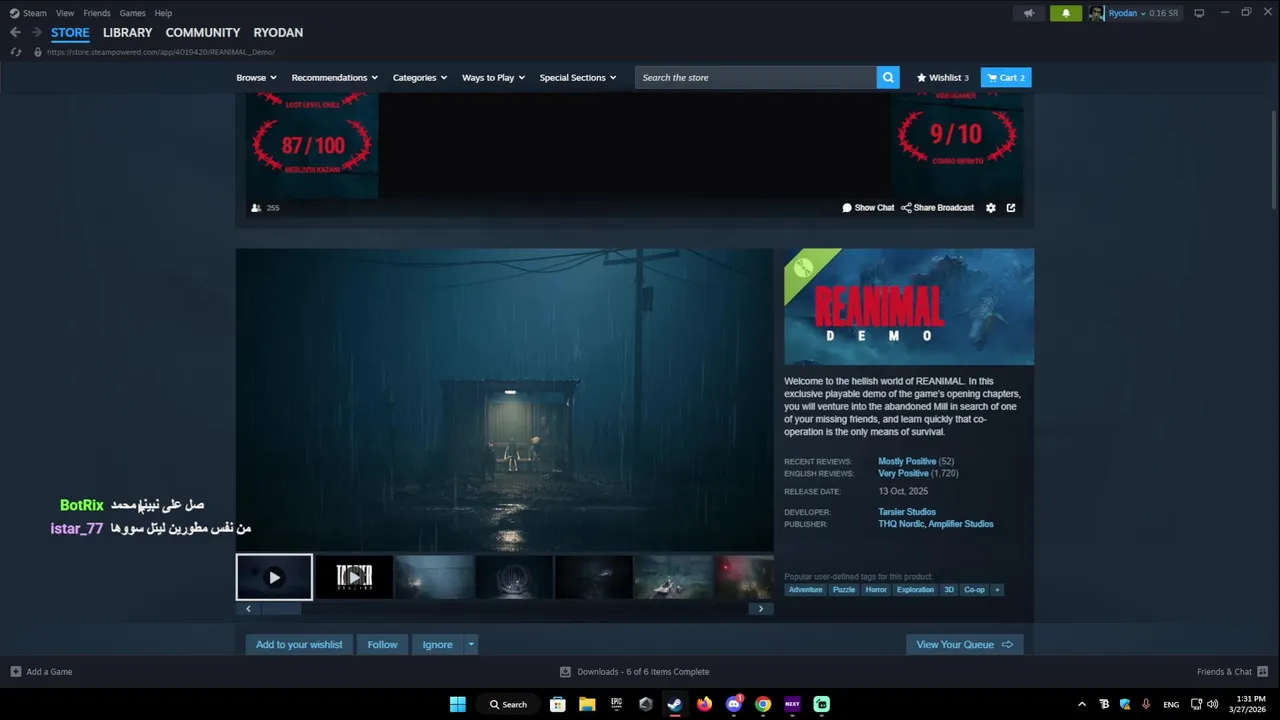Switch to the COMMUNITY tab
Image resolution: width=1280 pixels, height=720 pixels.
click(x=203, y=33)
